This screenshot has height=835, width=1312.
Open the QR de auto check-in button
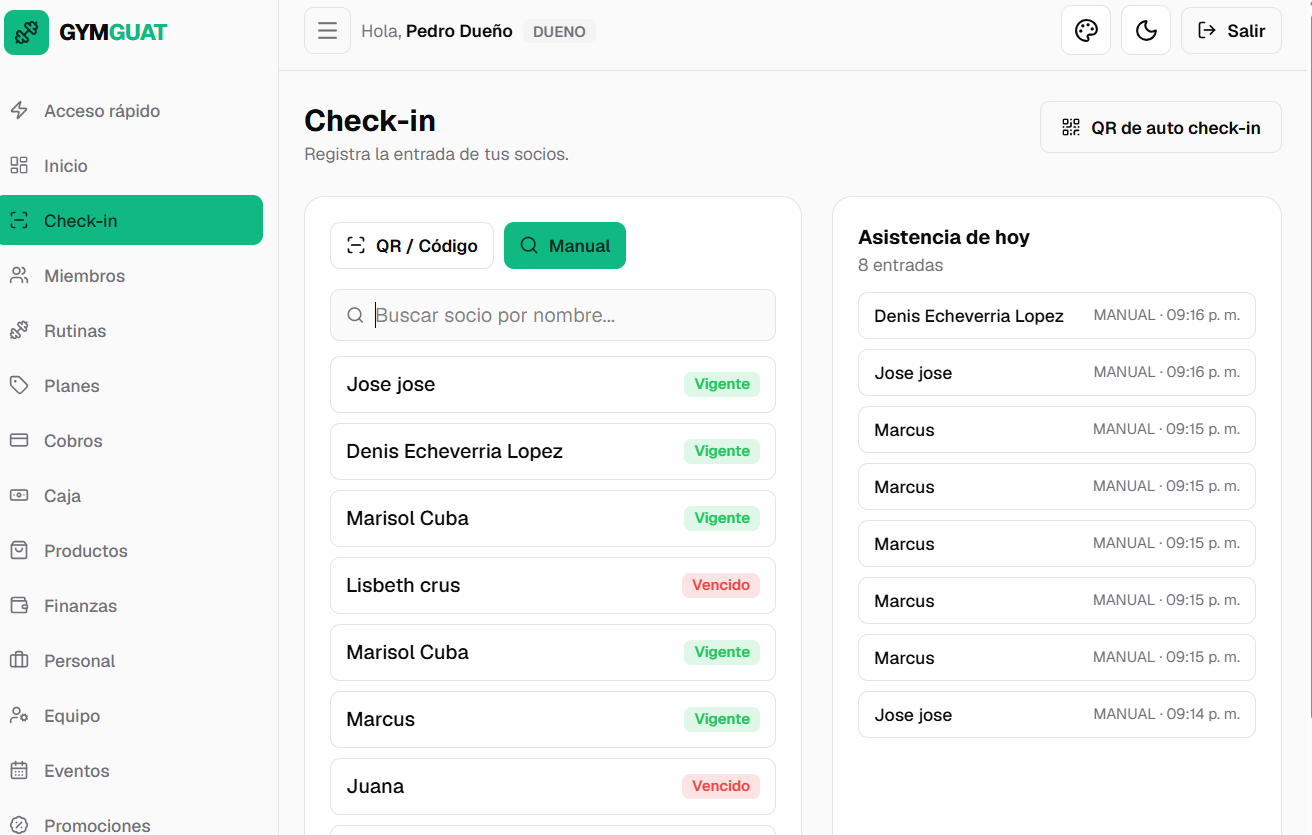pos(1161,127)
